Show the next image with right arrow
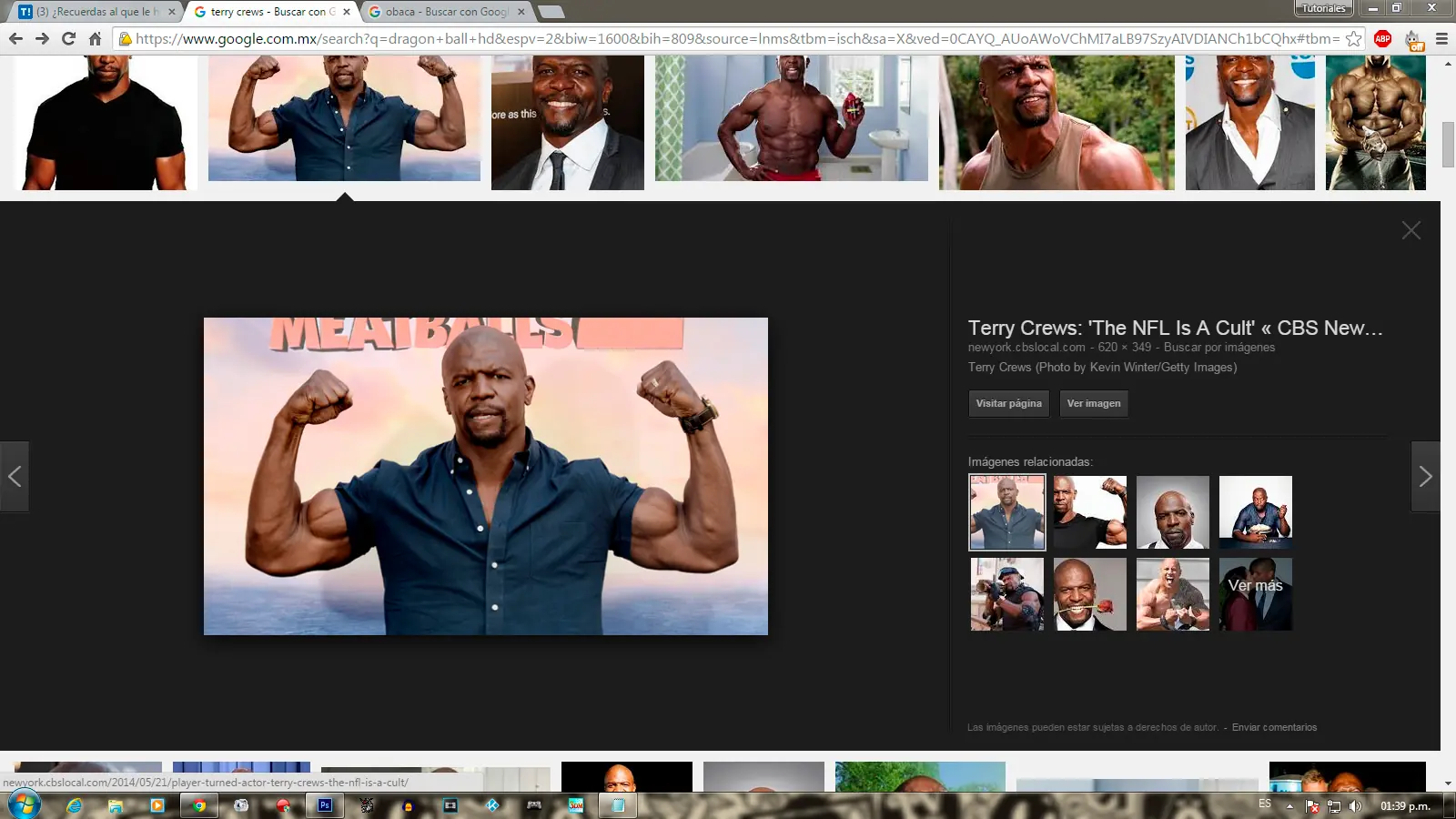Viewport: 1456px width, 819px height. (1426, 476)
